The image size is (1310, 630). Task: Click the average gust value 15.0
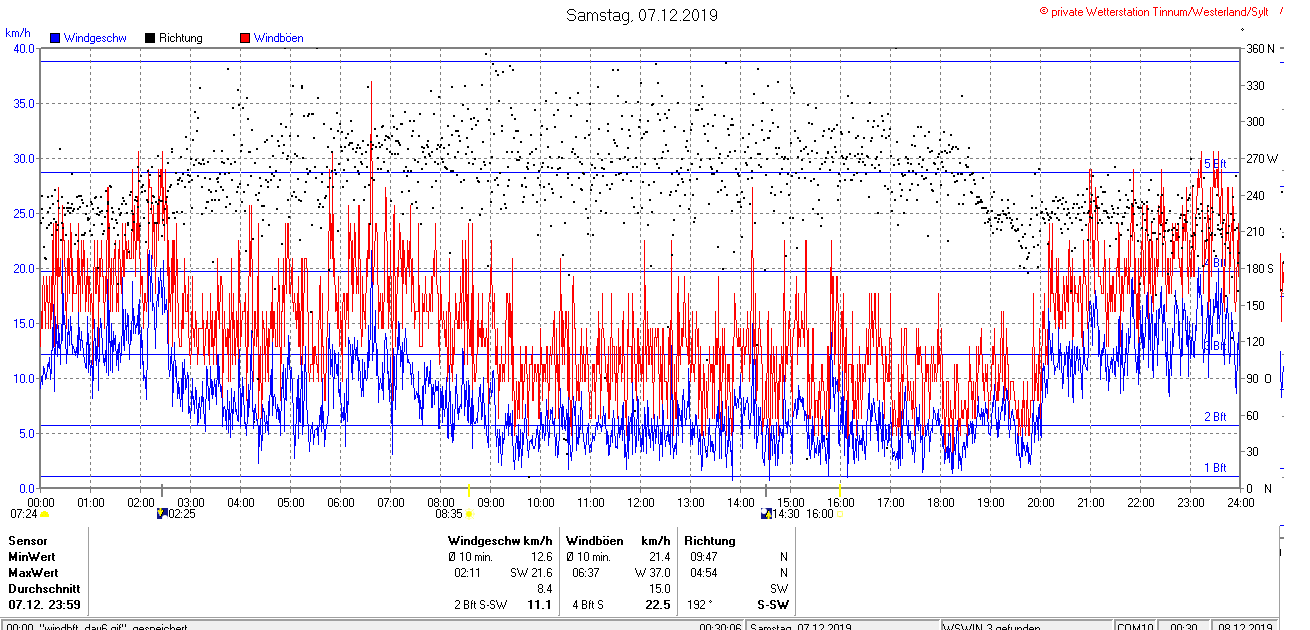[x=660, y=589]
